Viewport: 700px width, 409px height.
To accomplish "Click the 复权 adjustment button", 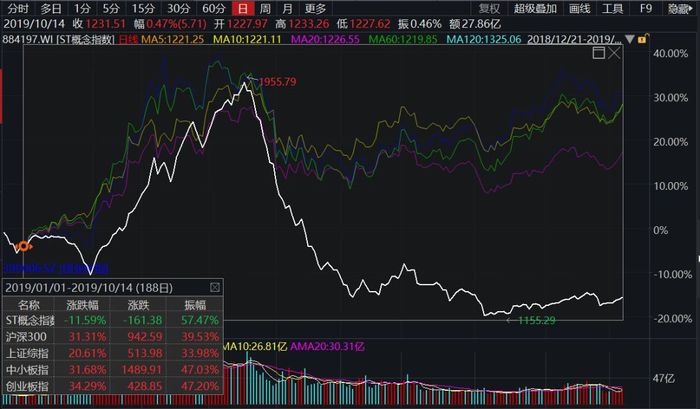I will click(489, 8).
